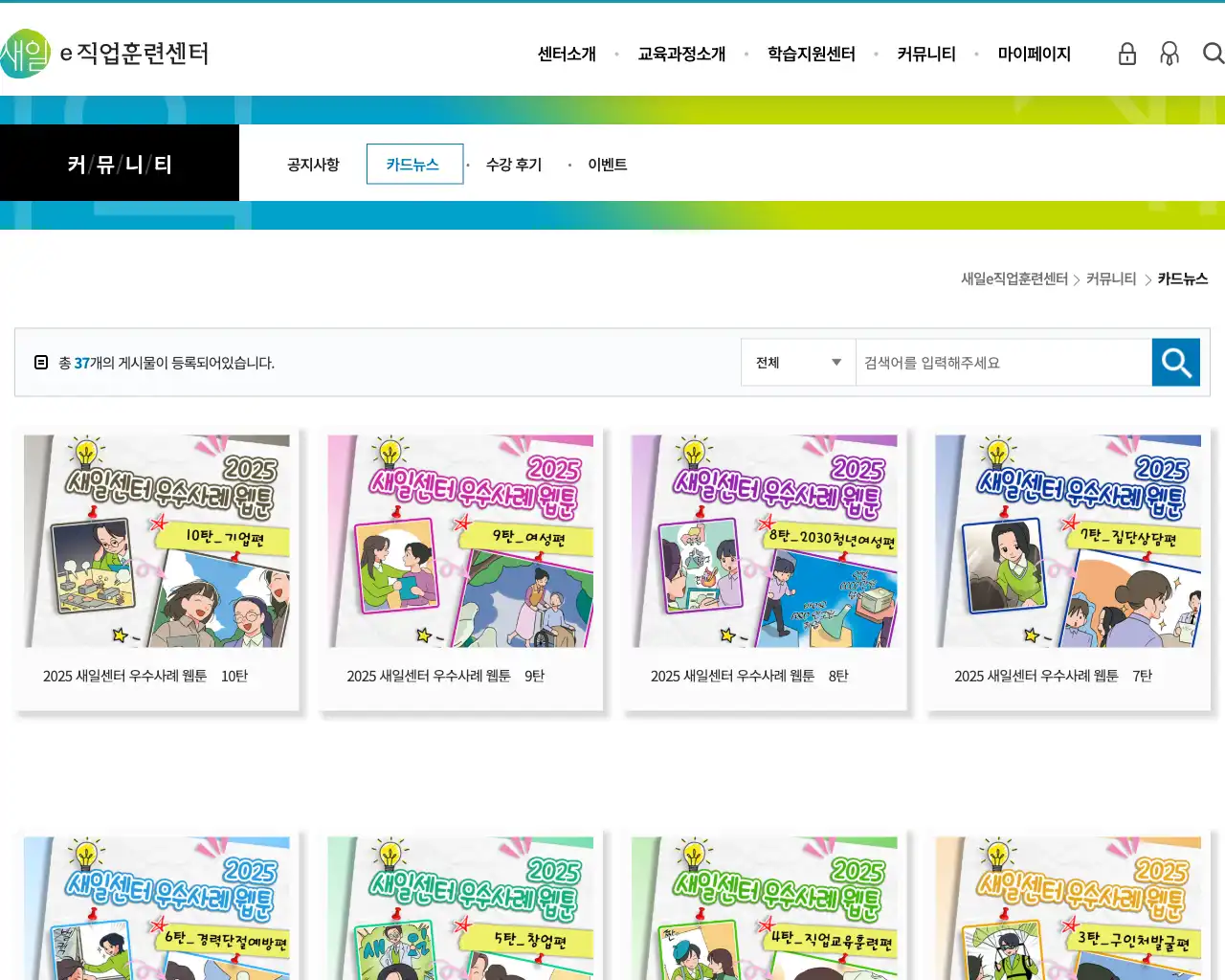Click the 커/뮤/니/티 section heading
1225x980 pixels.
point(120,164)
